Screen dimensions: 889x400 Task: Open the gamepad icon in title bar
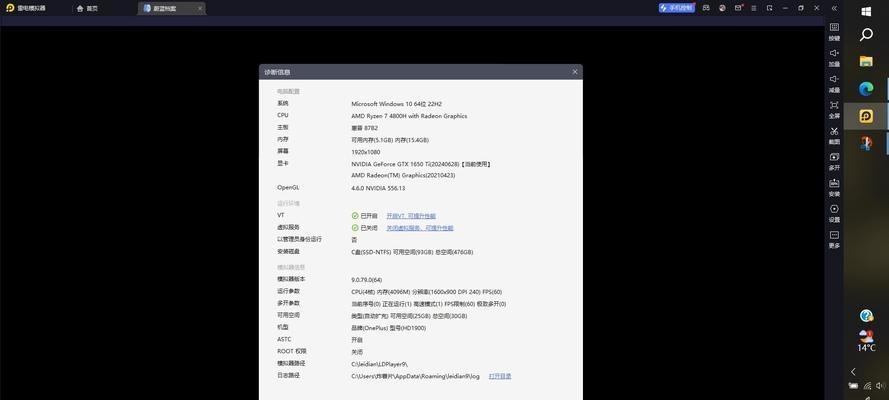point(706,8)
